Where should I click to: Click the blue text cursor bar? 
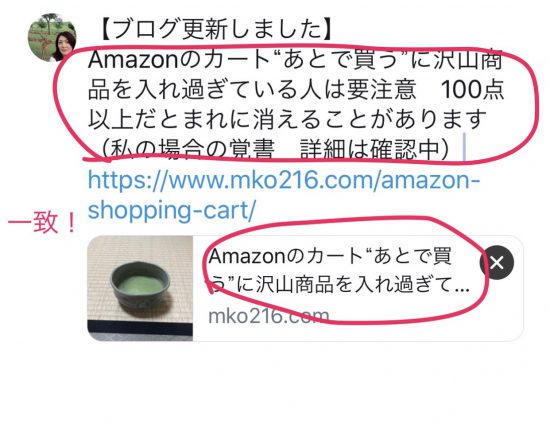[x=464, y=147]
